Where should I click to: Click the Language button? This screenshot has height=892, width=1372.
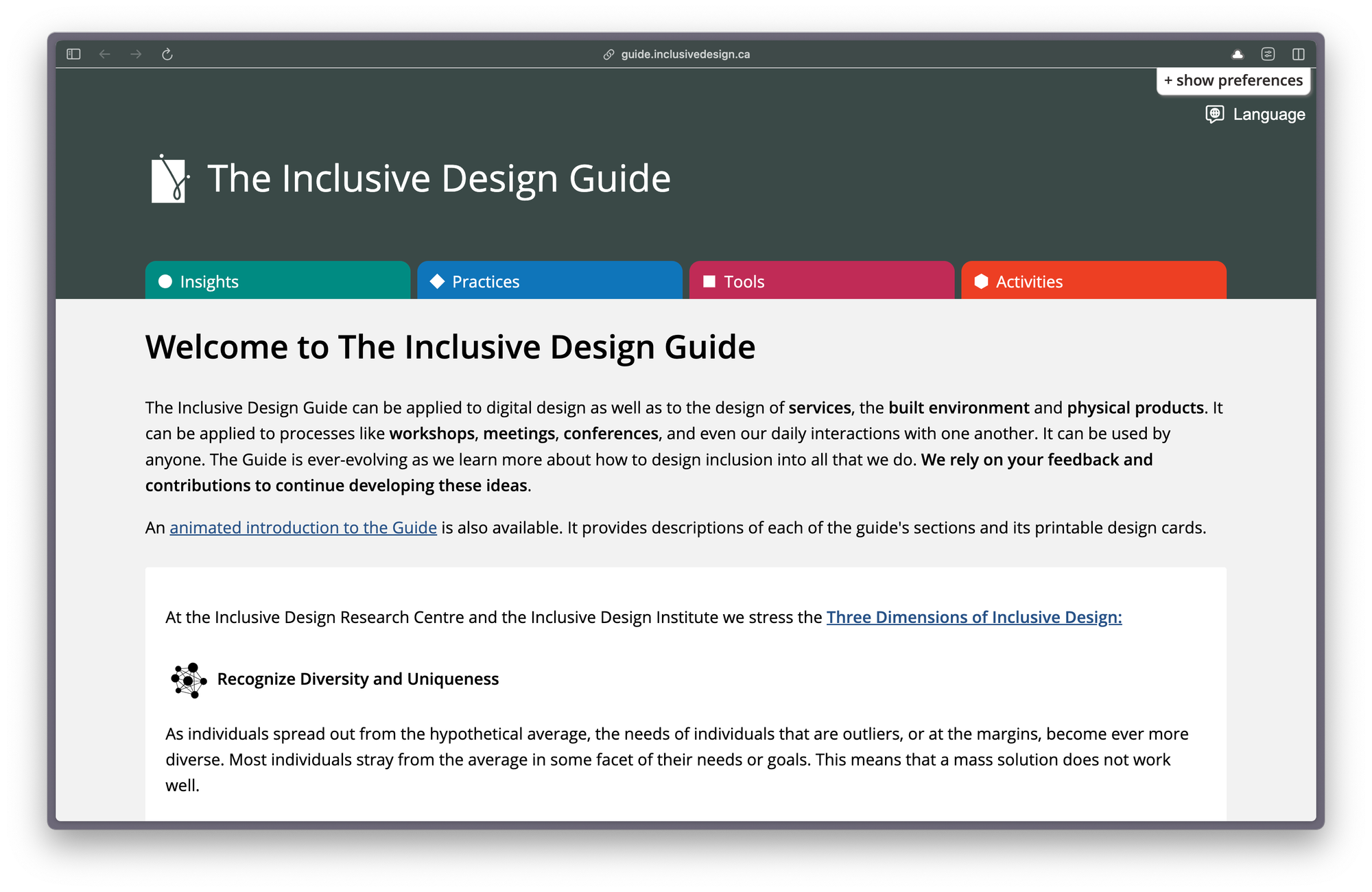coord(1255,114)
